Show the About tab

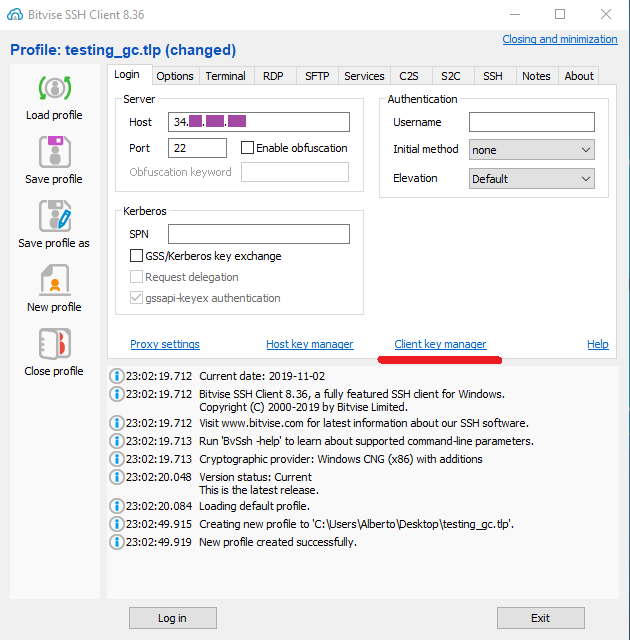pyautogui.click(x=579, y=76)
